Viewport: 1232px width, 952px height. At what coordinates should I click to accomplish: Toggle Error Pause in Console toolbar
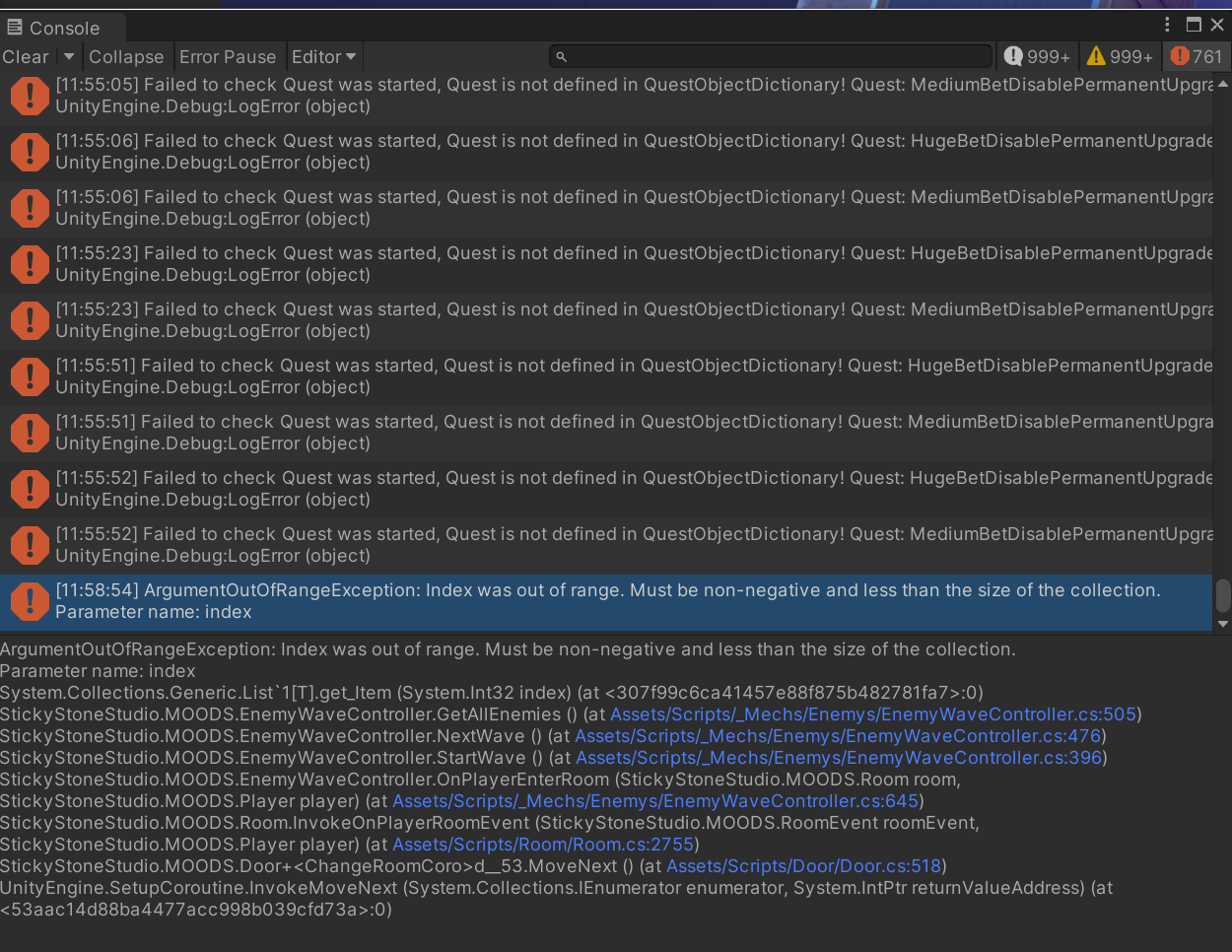click(228, 57)
